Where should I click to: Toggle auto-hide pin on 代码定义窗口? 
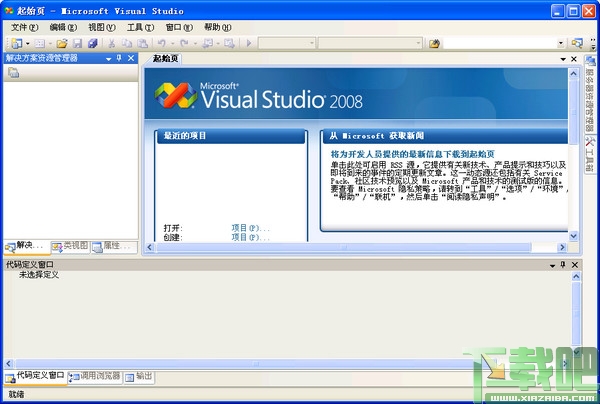coord(563,265)
